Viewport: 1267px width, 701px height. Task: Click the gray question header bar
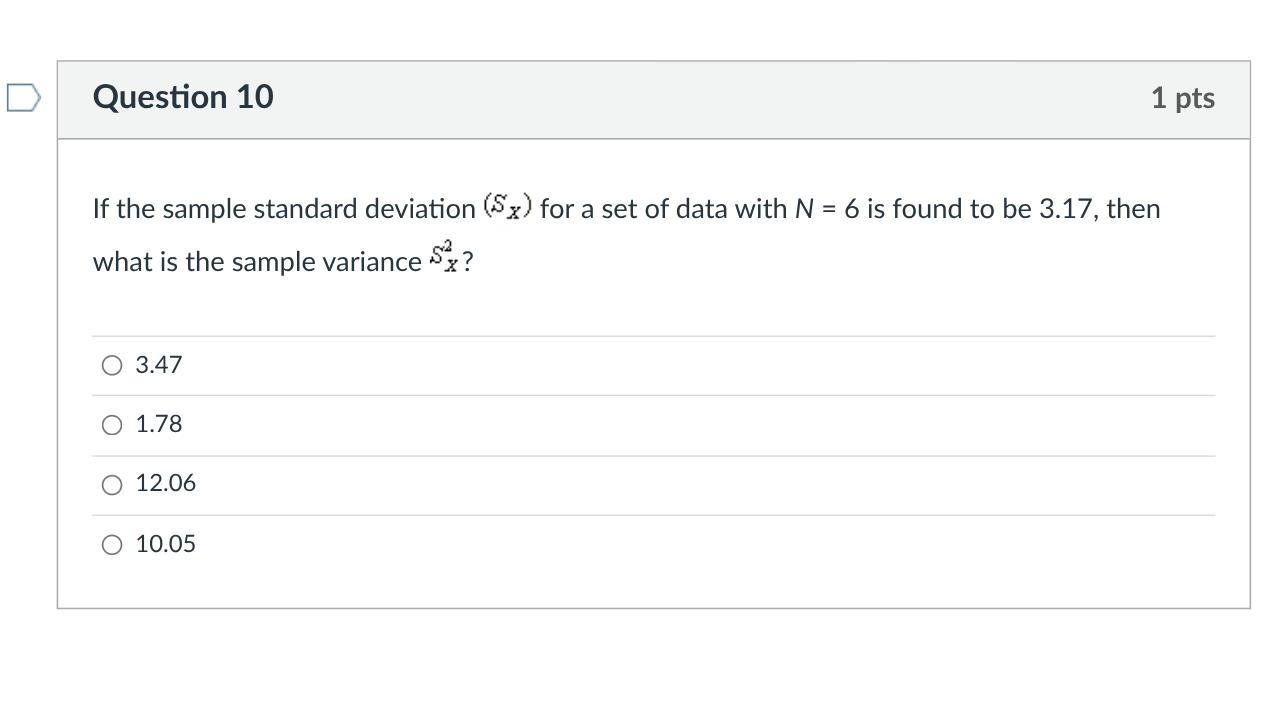coord(650,97)
